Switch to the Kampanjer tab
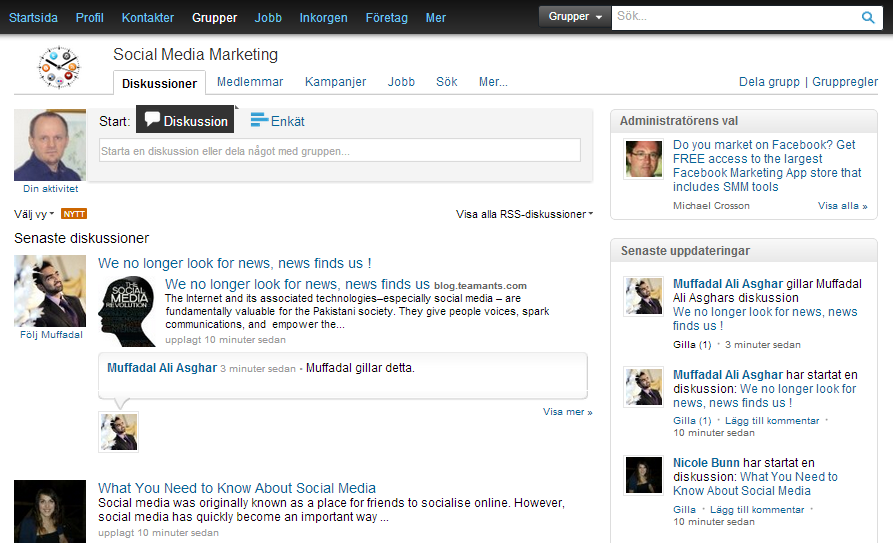Viewport: 893px width, 543px height. [335, 82]
